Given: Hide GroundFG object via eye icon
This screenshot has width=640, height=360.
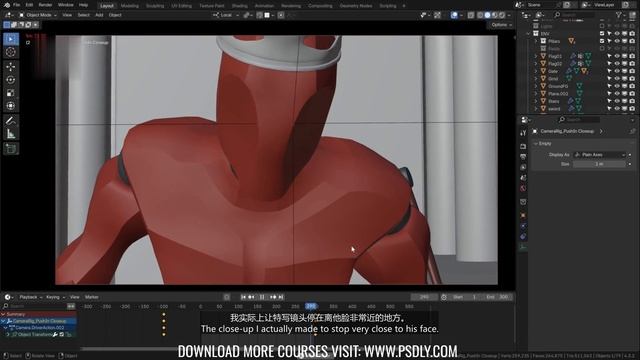Looking at the screenshot, I should (x=617, y=86).
